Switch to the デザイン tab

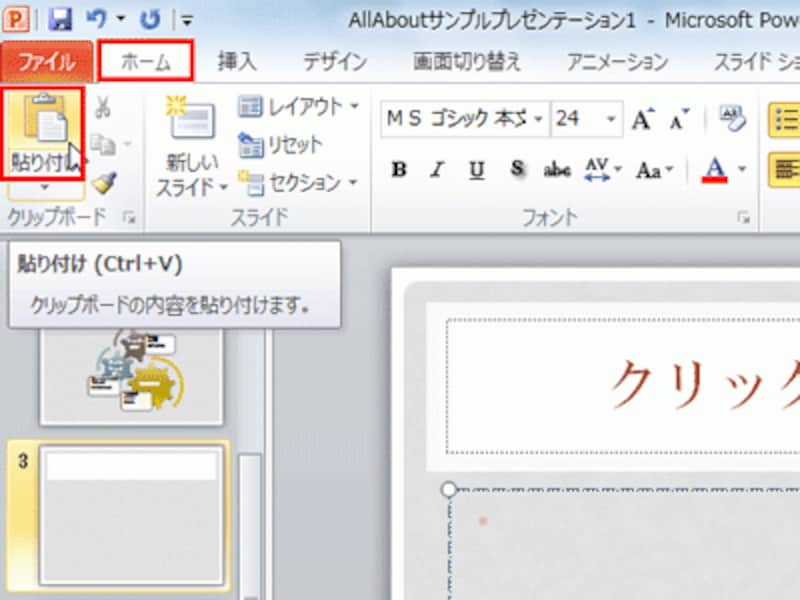coord(335,62)
